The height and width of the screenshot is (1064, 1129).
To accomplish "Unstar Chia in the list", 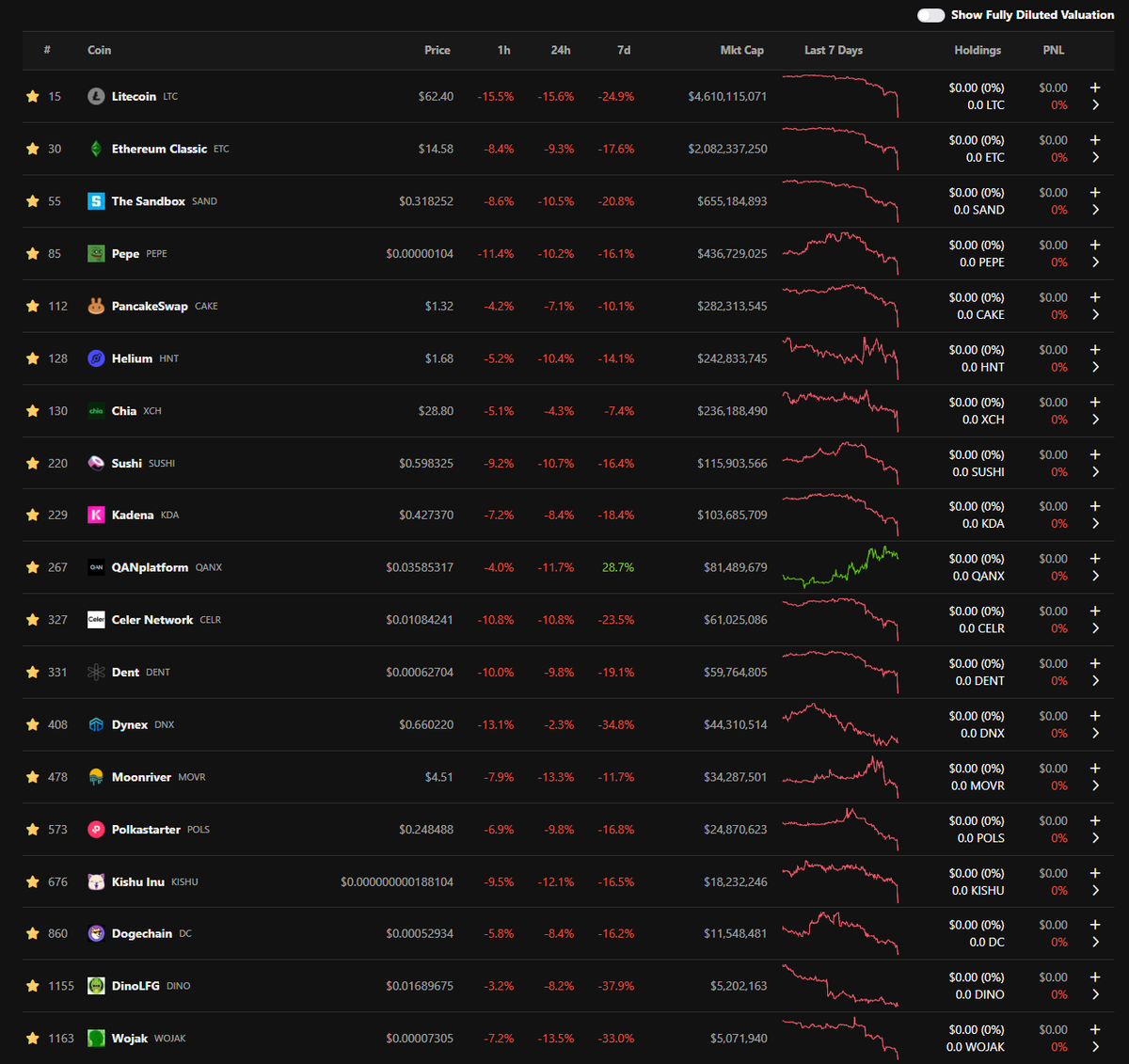I will 33,411.
